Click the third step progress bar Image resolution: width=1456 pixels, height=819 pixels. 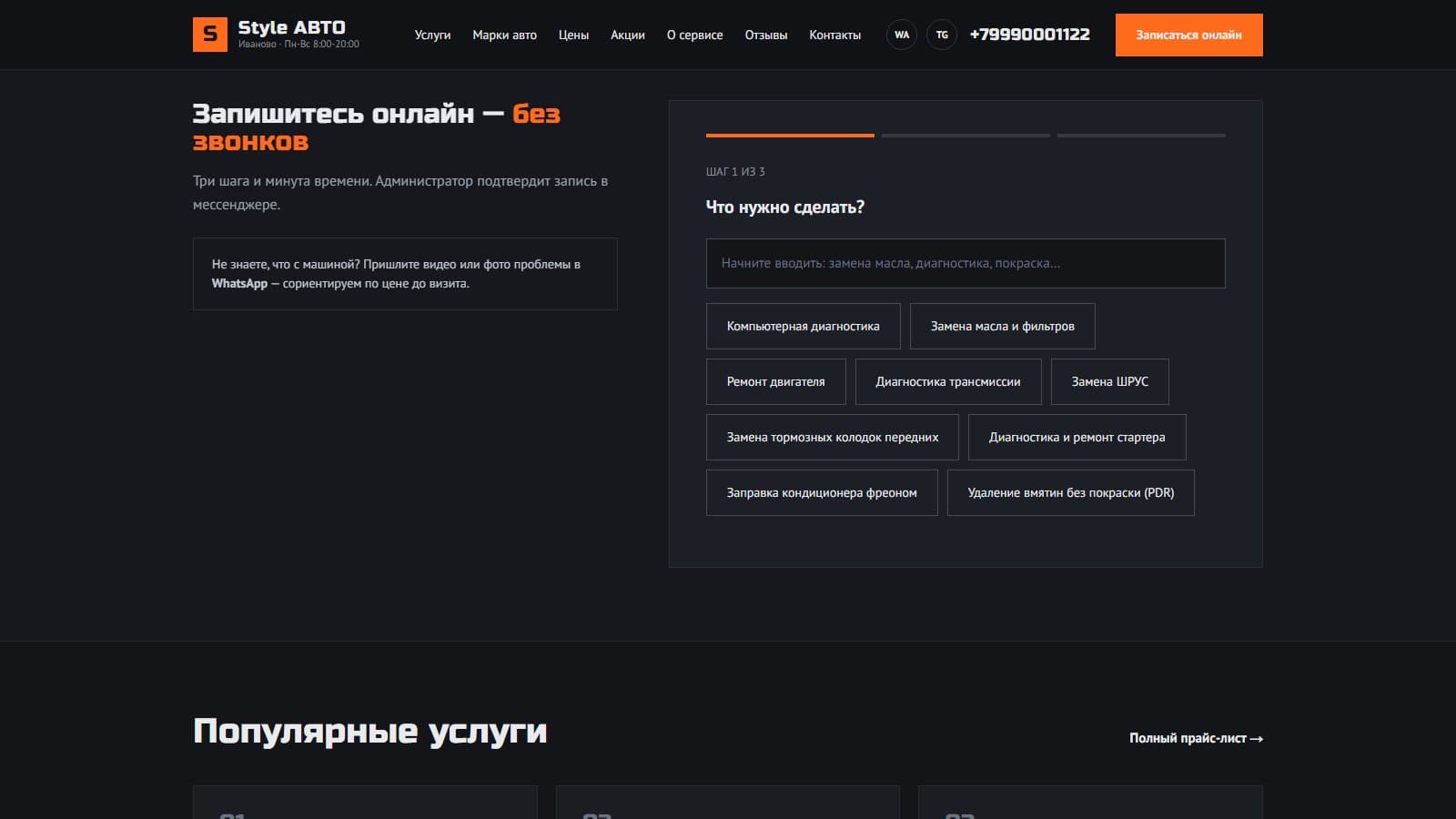1141,136
